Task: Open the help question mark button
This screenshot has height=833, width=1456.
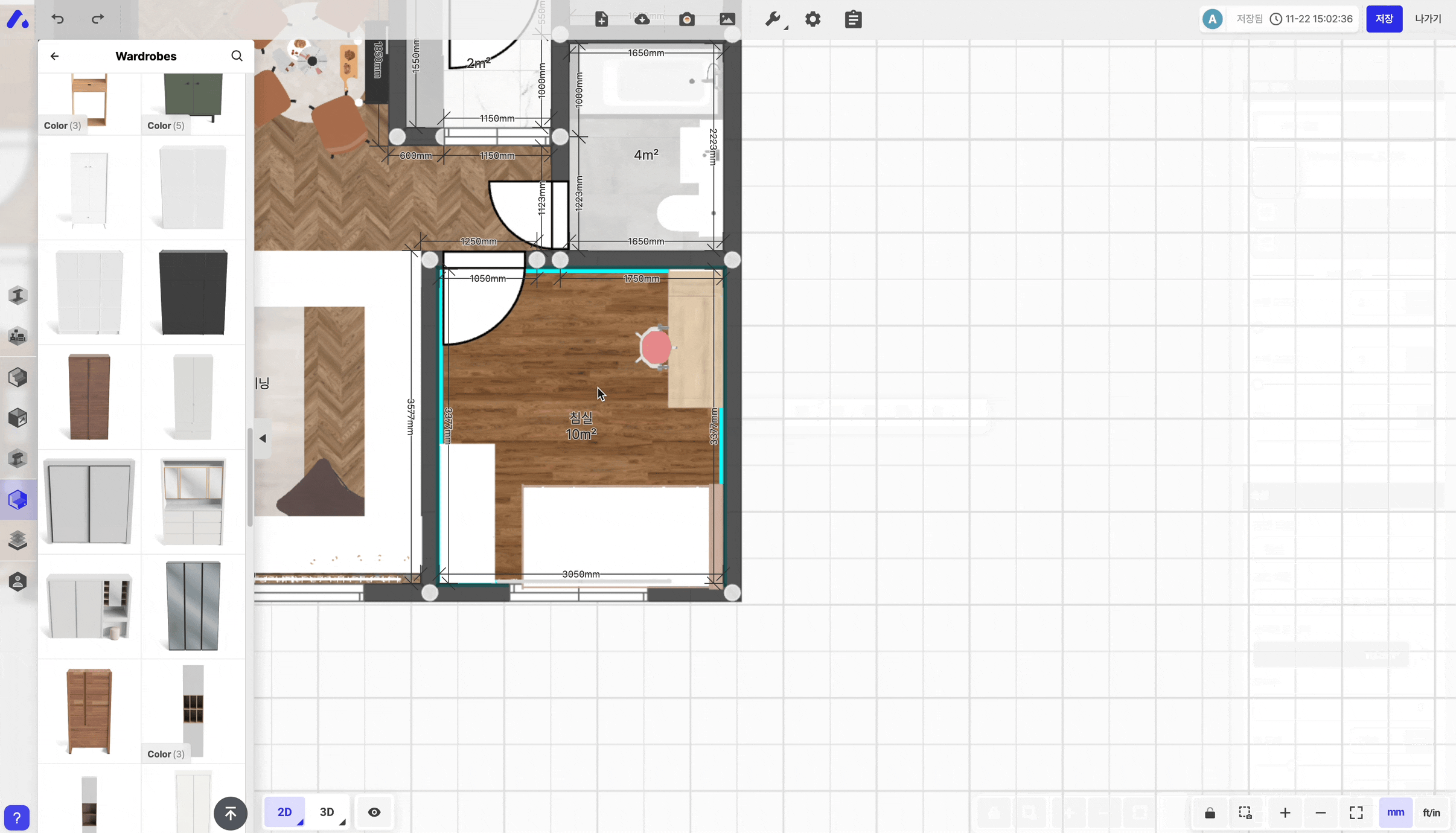Action: pyautogui.click(x=17, y=818)
